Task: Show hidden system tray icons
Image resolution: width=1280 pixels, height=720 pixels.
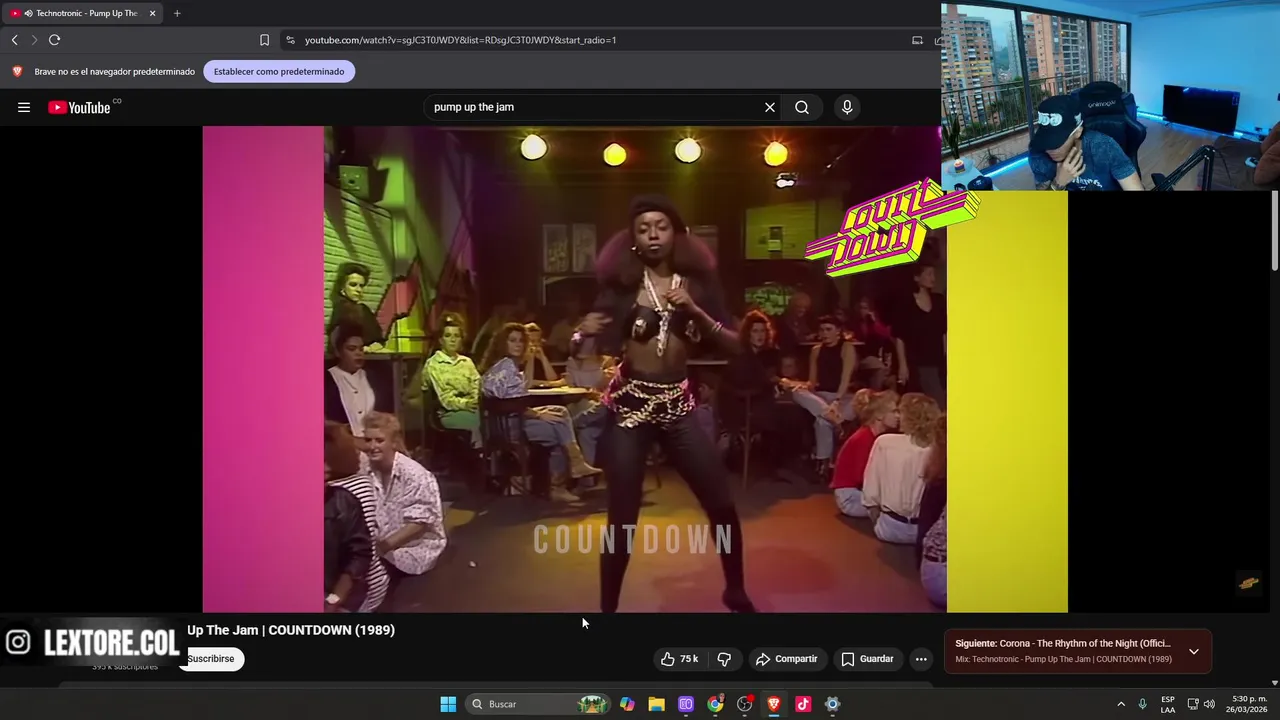Action: click(x=1121, y=704)
